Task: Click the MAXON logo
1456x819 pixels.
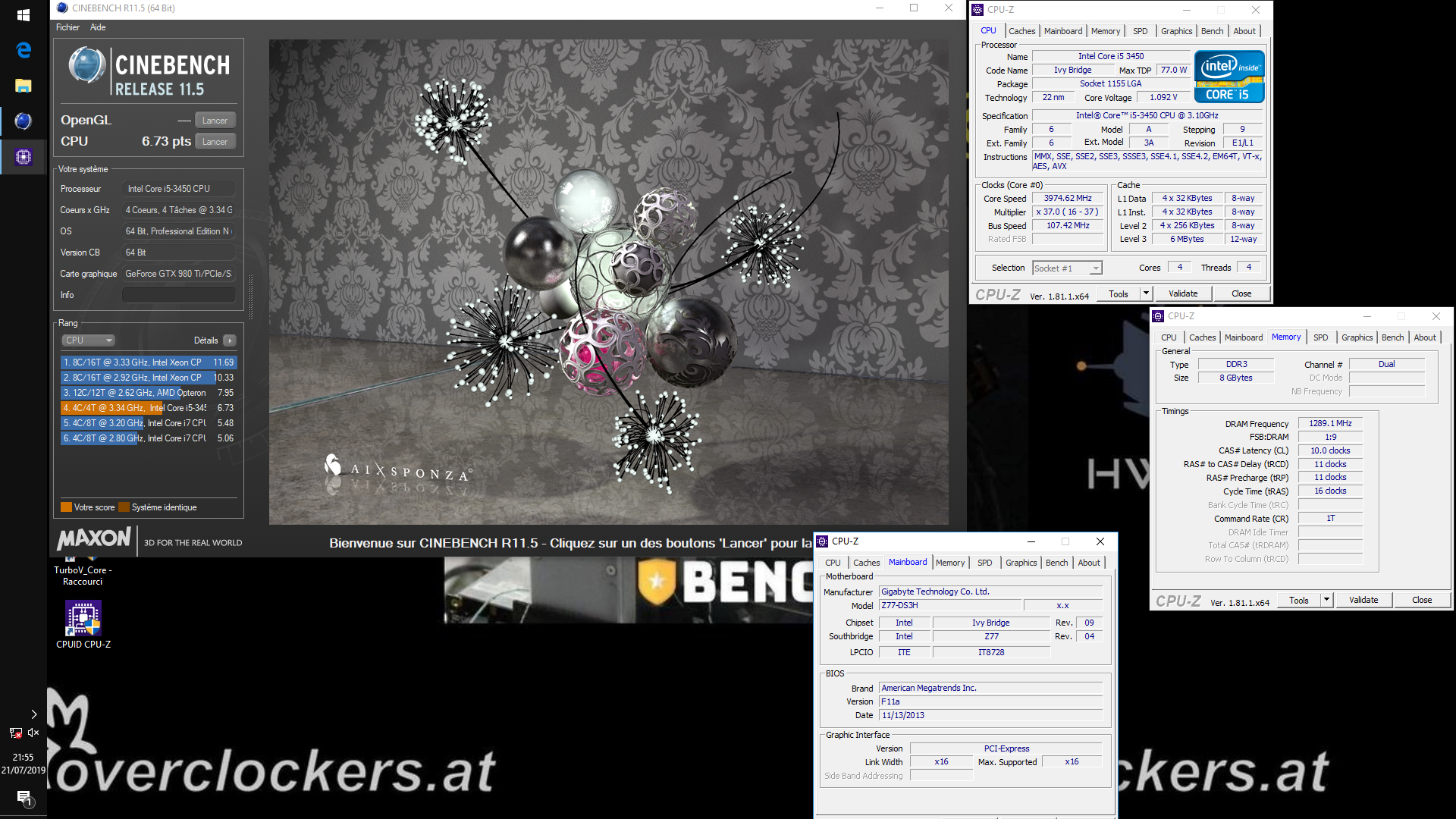Action: (94, 540)
